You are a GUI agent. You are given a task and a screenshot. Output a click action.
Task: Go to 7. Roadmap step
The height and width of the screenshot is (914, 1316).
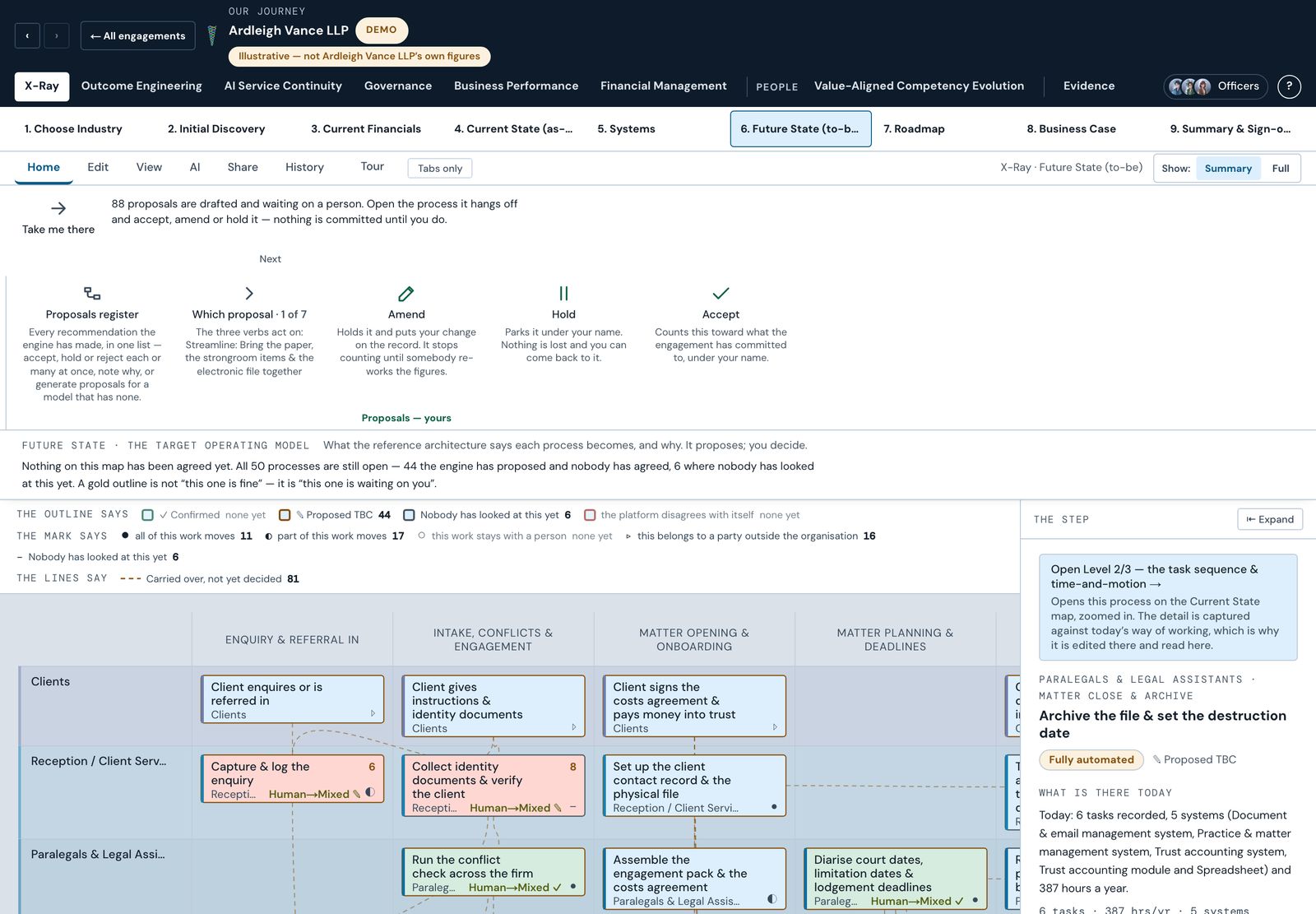point(914,129)
